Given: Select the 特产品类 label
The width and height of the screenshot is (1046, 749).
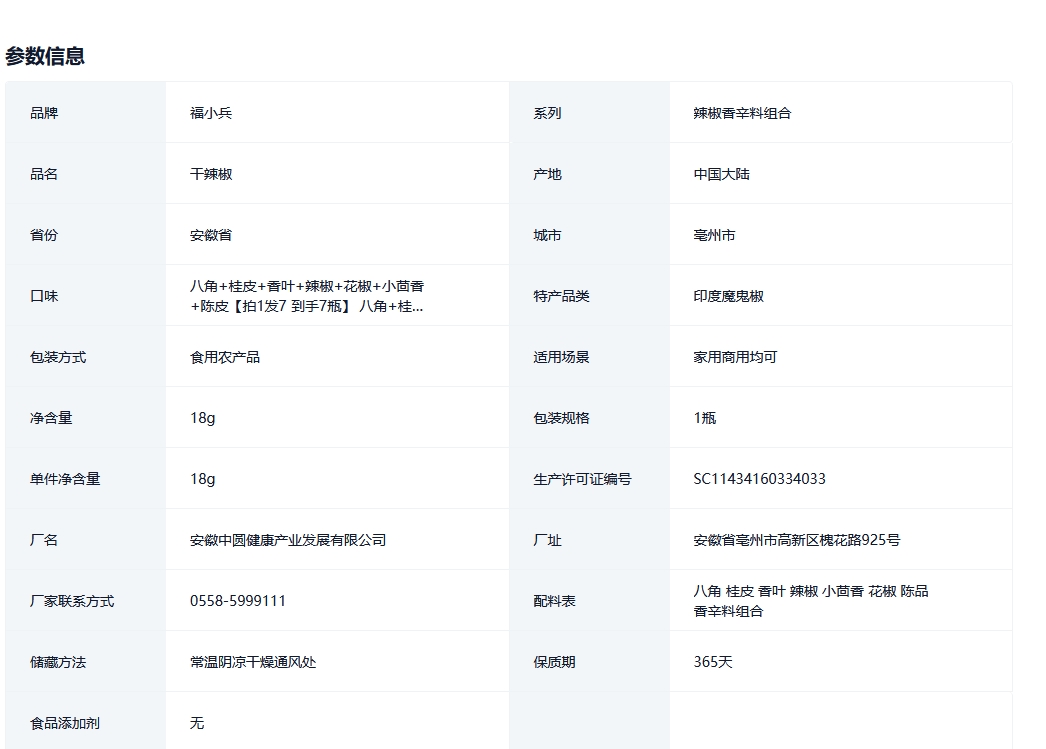Looking at the screenshot, I should 561,296.
